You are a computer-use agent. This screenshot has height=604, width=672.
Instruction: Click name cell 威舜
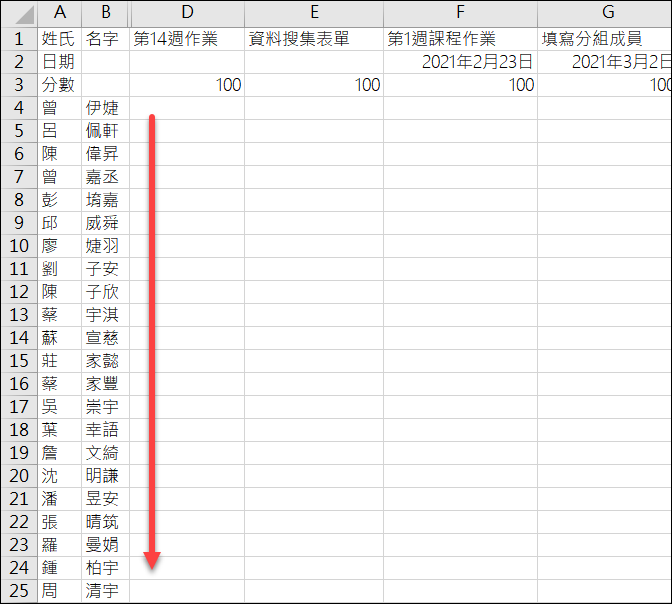pos(105,223)
